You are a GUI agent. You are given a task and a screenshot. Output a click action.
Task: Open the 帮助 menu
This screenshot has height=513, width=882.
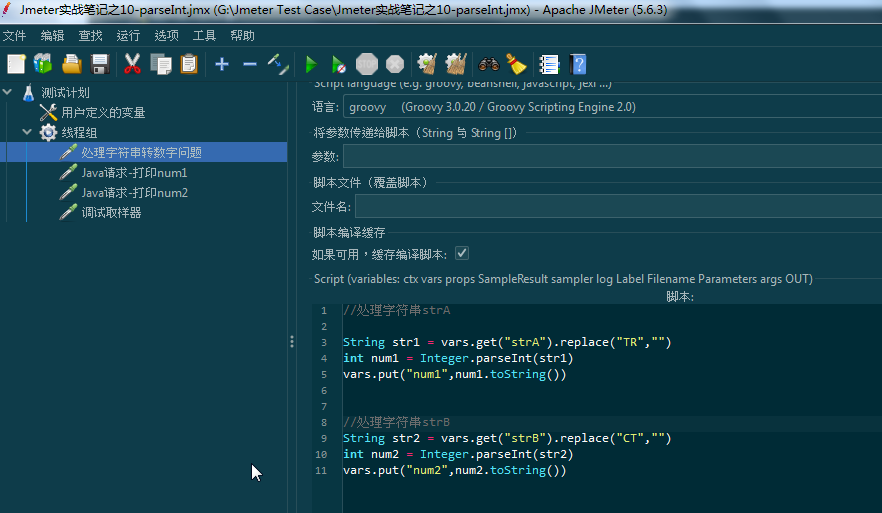[x=242, y=35]
